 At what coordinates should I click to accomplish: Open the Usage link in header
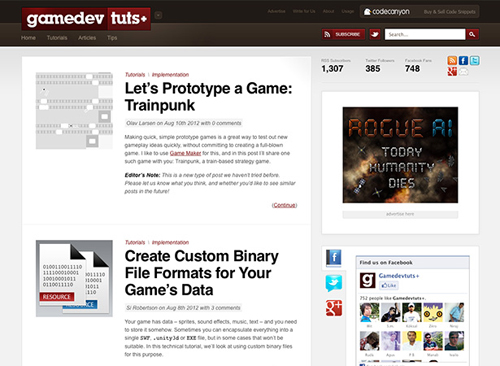pyautogui.click(x=348, y=11)
